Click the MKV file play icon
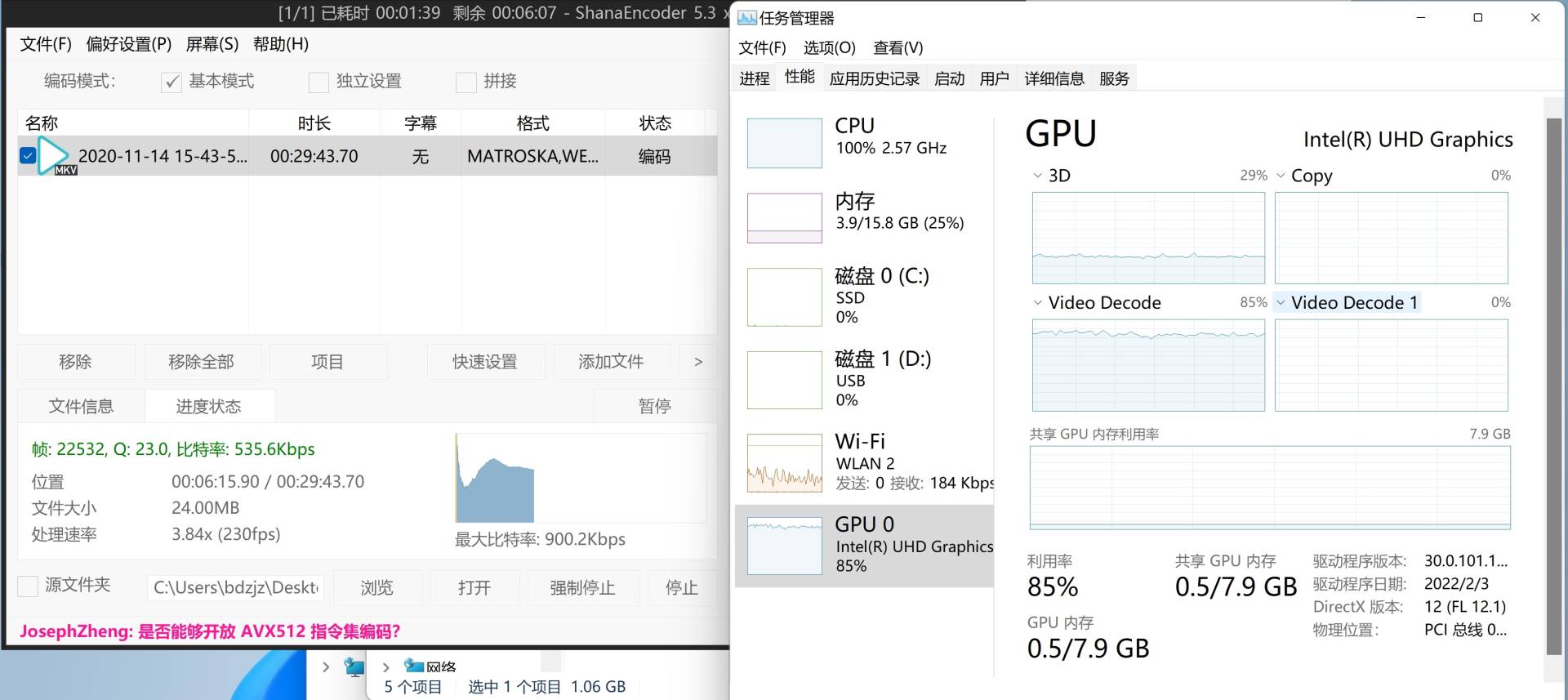The width and height of the screenshot is (1568, 700). pos(54,155)
